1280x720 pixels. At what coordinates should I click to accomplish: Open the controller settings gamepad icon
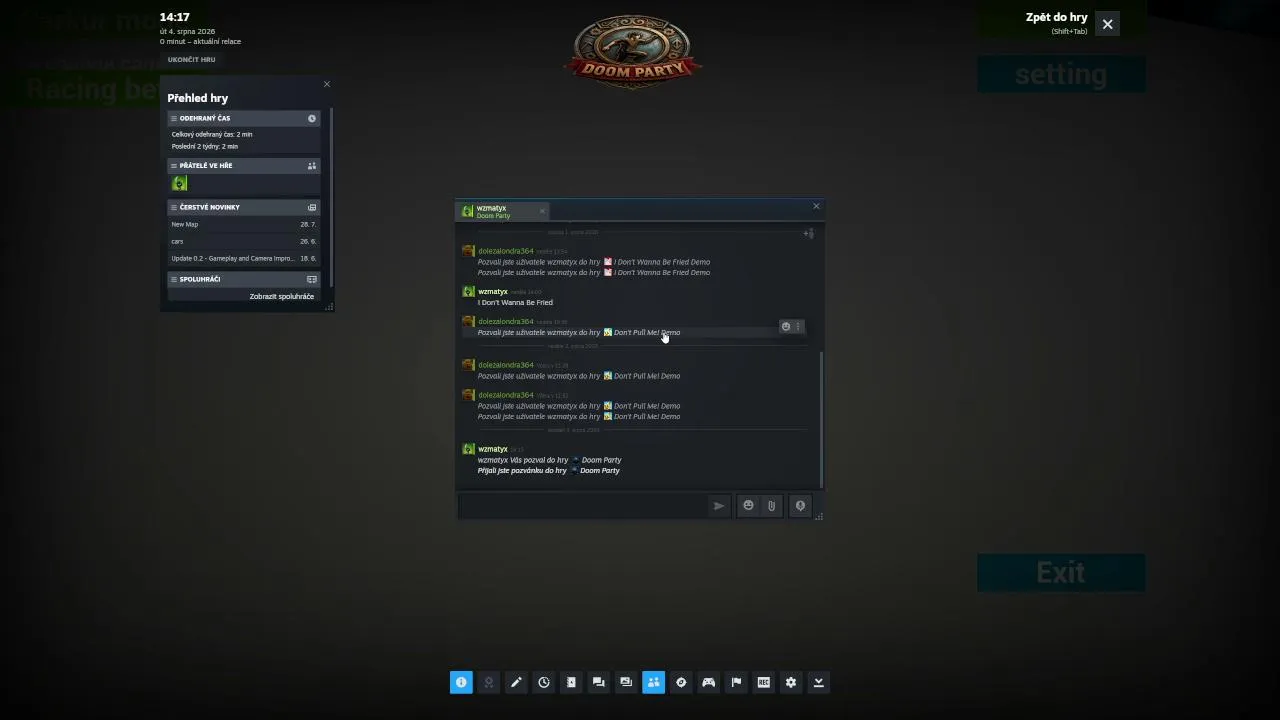click(708, 682)
